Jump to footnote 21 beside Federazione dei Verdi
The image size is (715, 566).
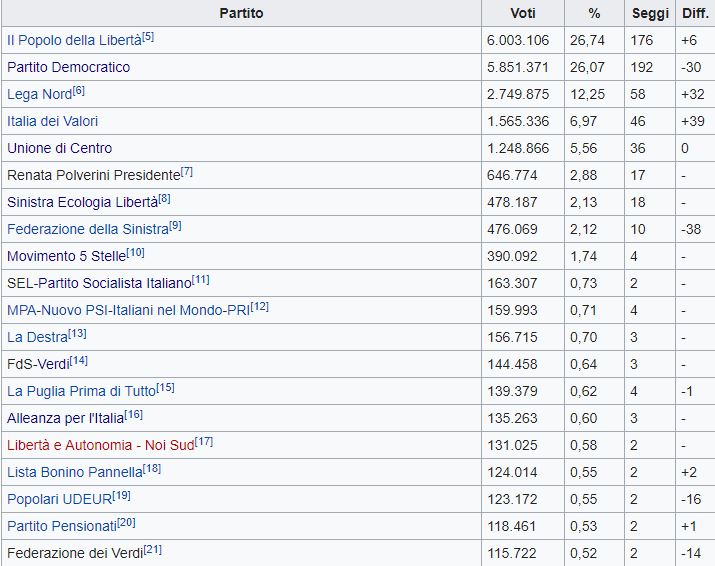coord(153,549)
